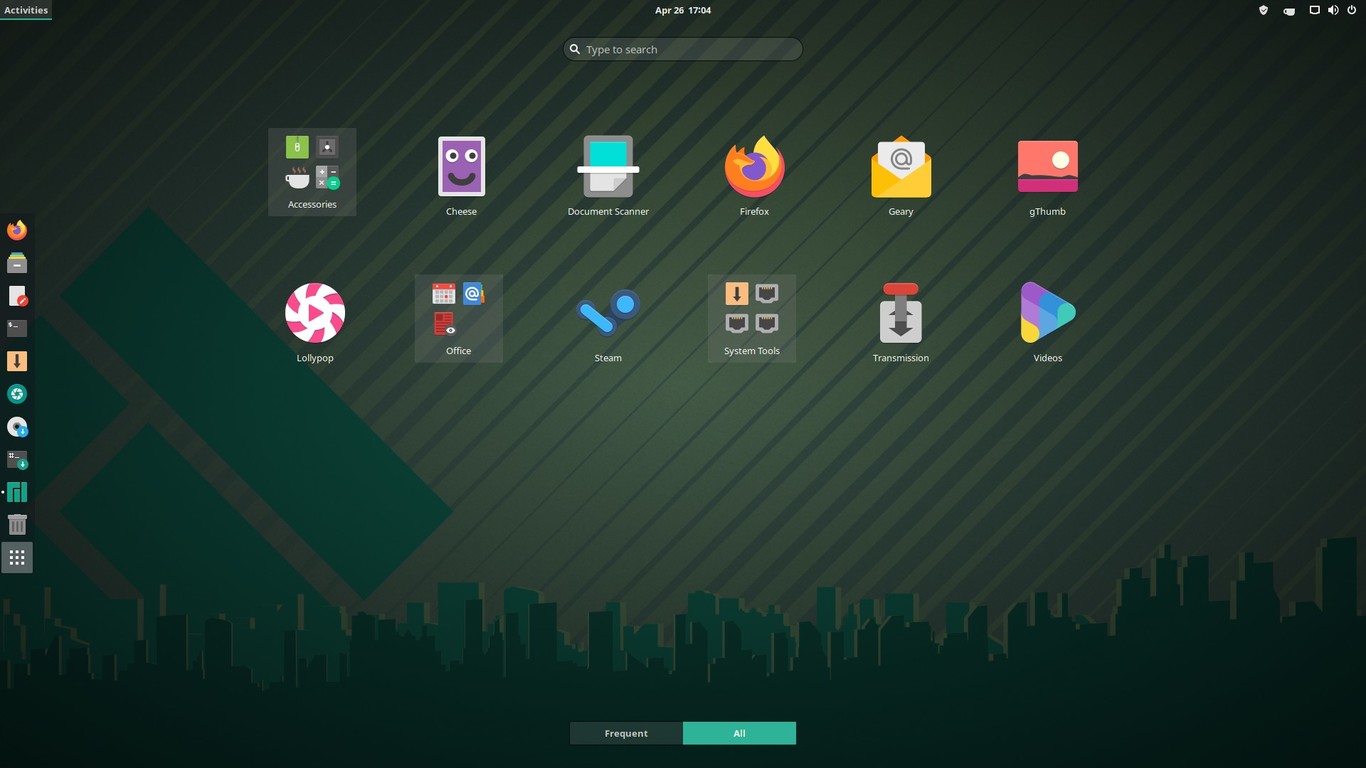Expand the Accessories app folder

coord(311,166)
